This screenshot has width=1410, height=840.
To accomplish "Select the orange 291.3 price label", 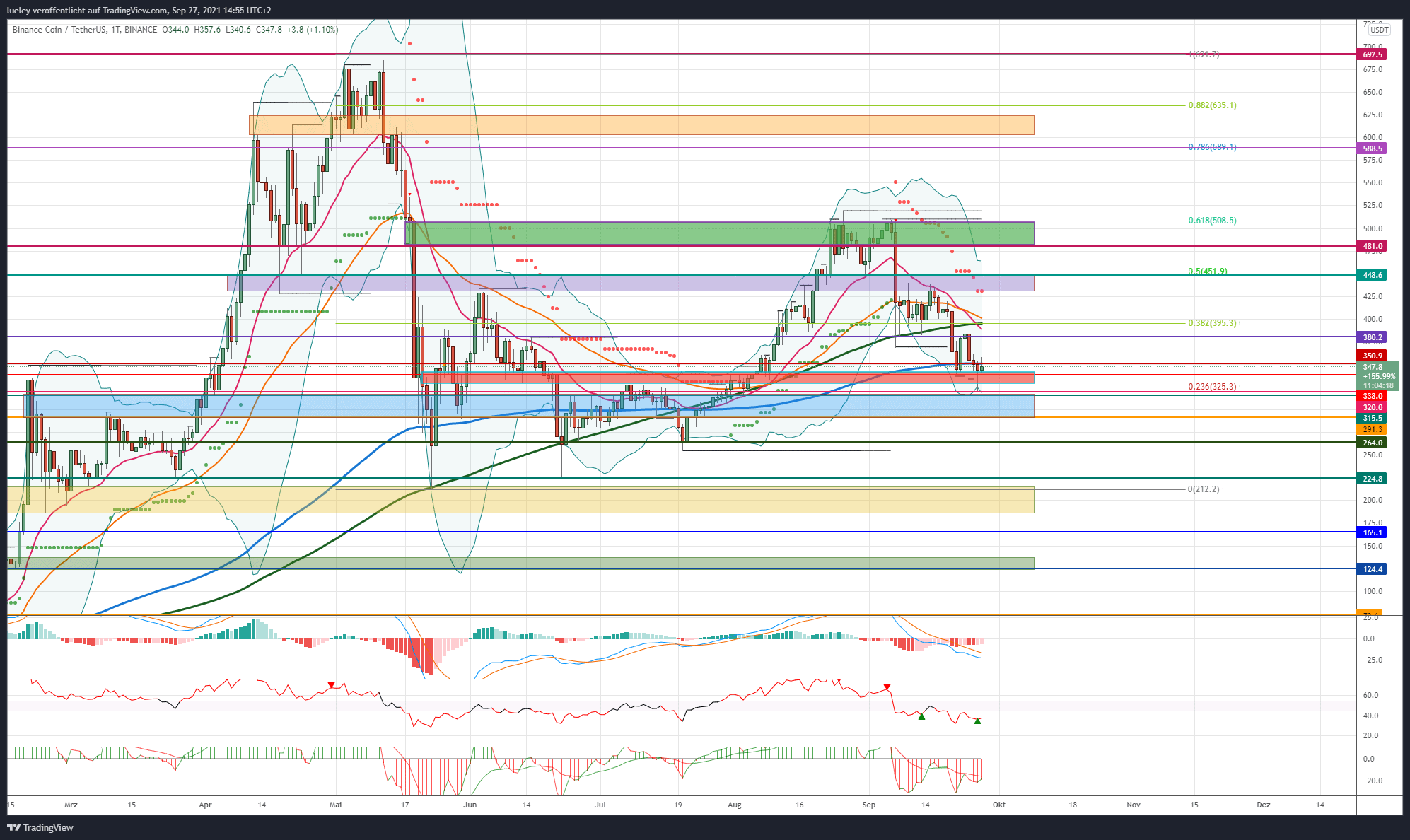I will click(1371, 430).
